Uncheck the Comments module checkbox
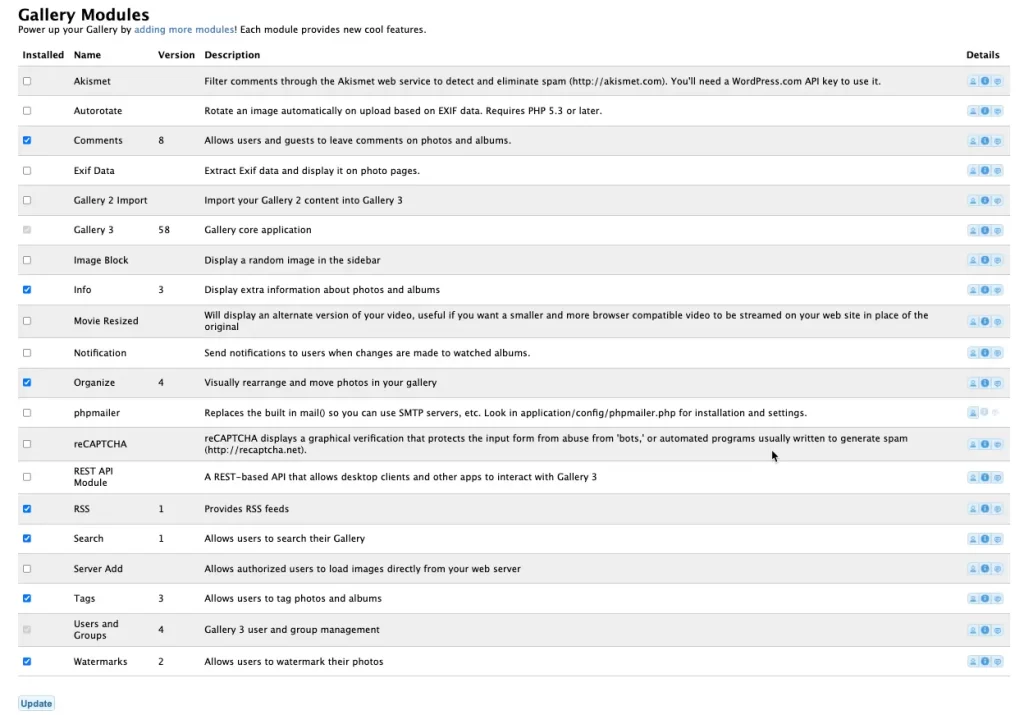This screenshot has height=715, width=1024. [27, 141]
